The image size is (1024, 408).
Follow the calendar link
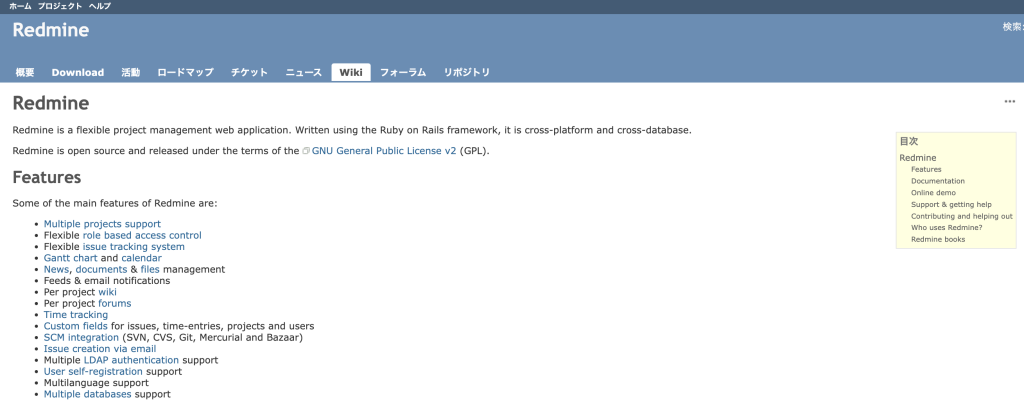click(x=142, y=258)
